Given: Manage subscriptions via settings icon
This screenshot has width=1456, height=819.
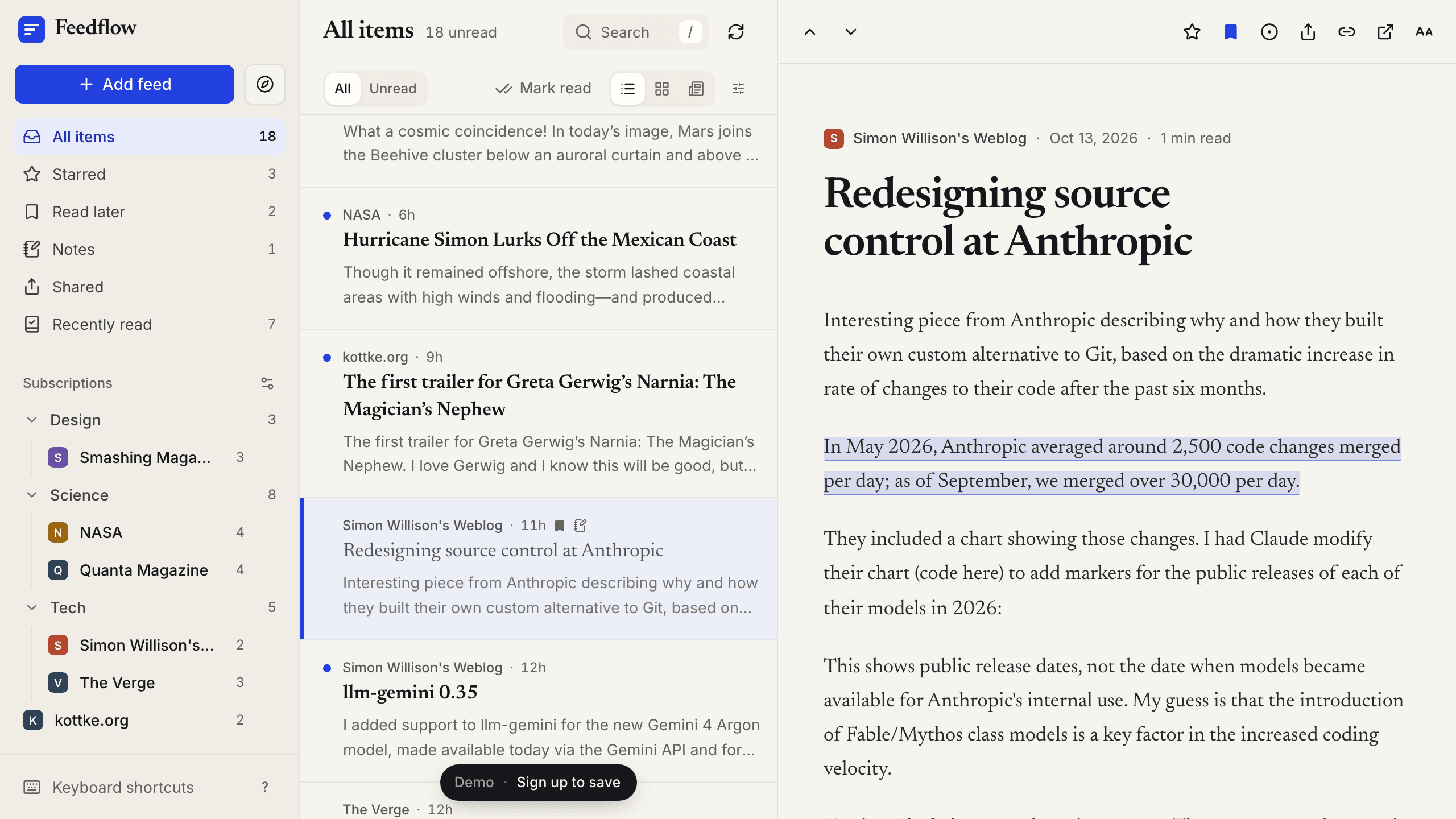Looking at the screenshot, I should tap(267, 383).
